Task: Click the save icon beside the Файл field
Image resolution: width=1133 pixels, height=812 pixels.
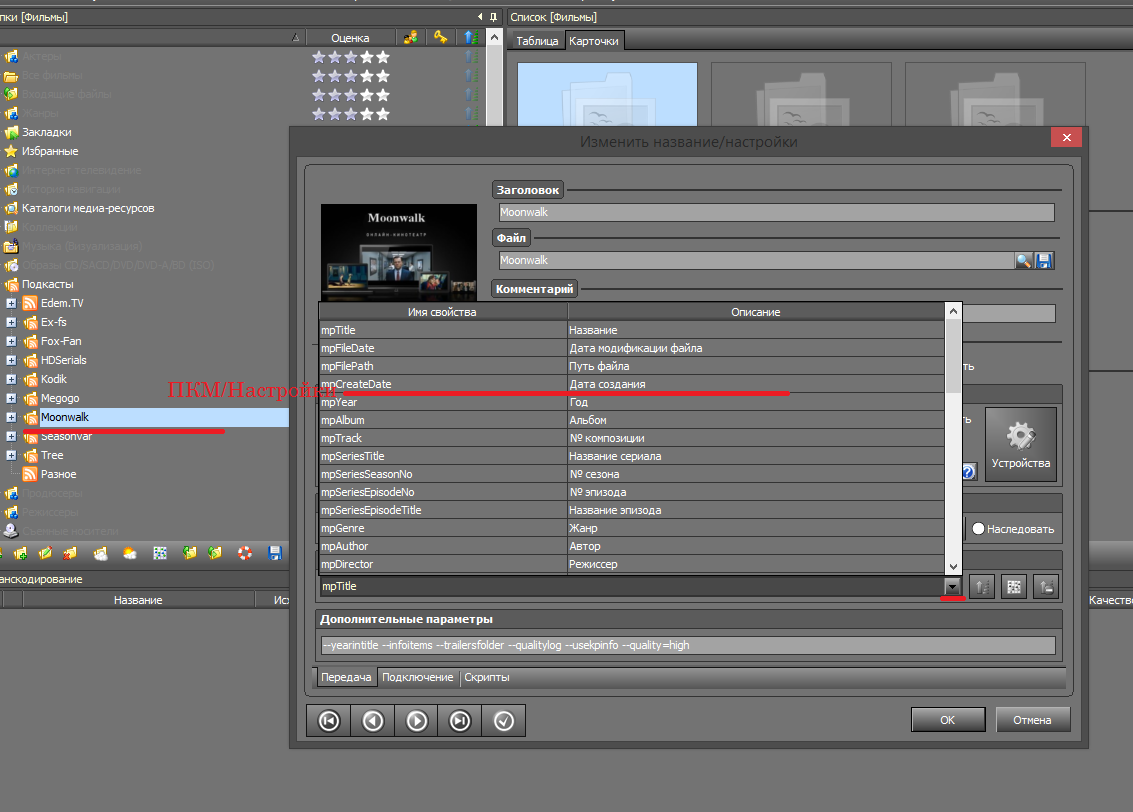Action: click(1045, 261)
